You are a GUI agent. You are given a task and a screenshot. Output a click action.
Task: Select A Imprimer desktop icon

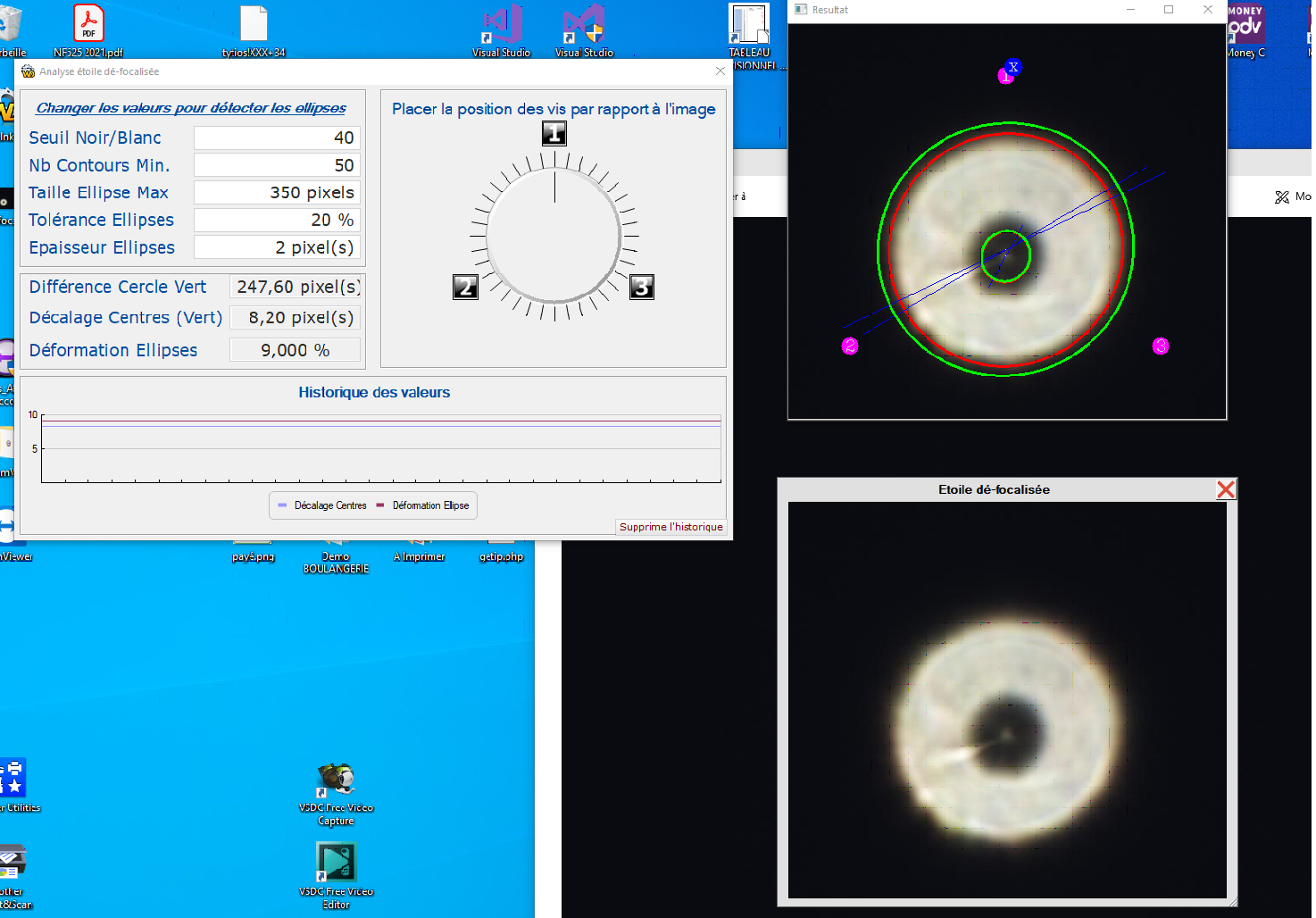419,549
